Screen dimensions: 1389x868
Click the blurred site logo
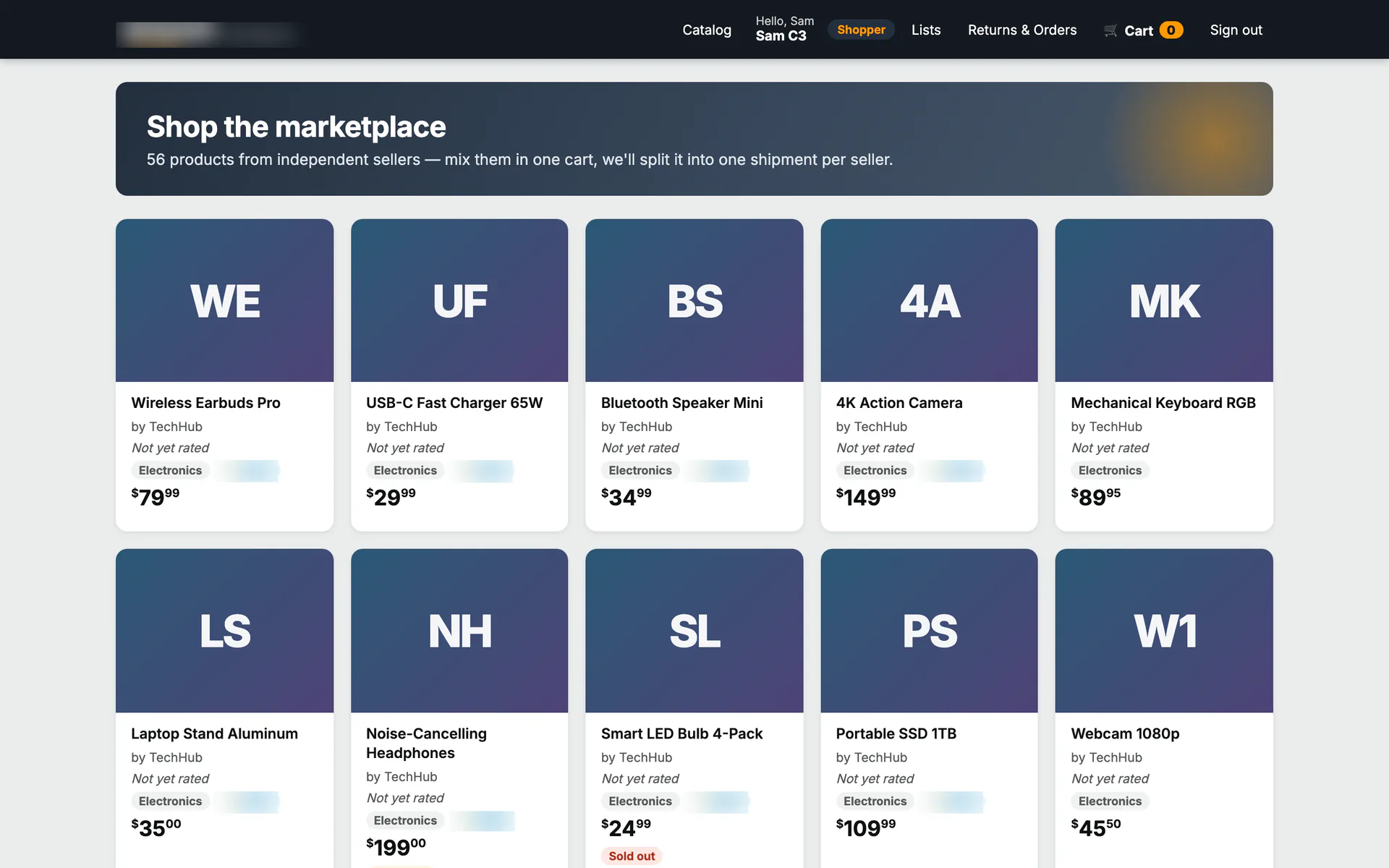click(208, 33)
